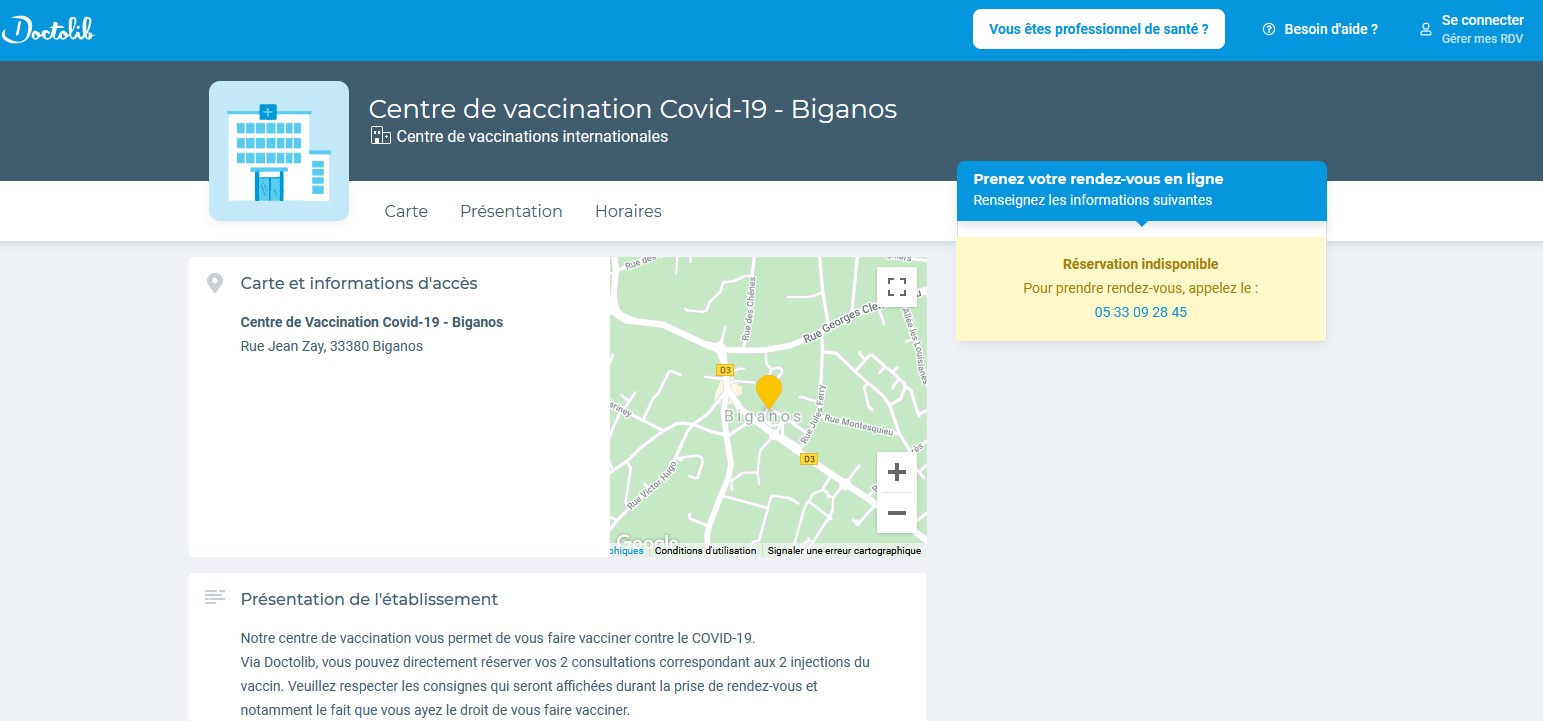Click bold 'Centre de Vaccination Covid-19 - Biganos' address name

point(372,322)
